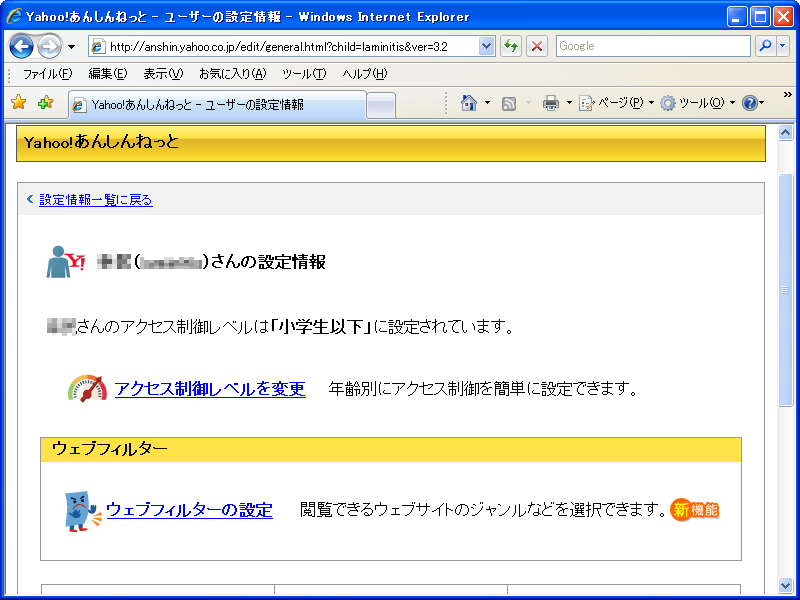Open the 表示(V) menu
The image size is (800, 600).
coord(163,74)
